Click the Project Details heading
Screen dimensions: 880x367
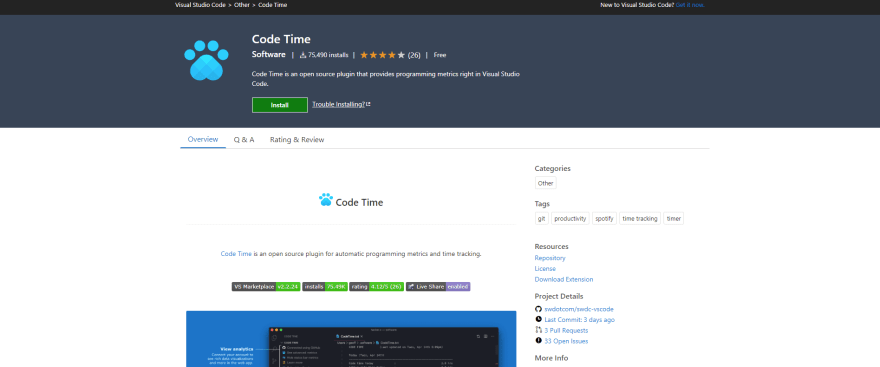558,296
